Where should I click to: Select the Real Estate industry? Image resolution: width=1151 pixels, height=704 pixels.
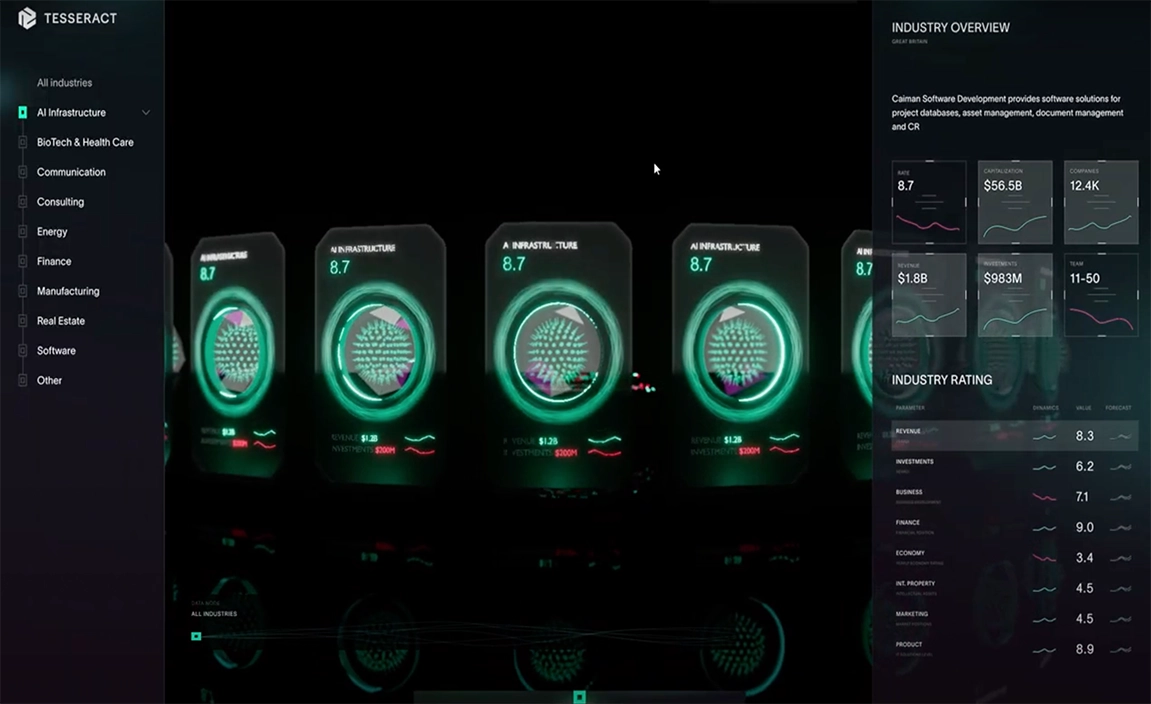click(61, 321)
